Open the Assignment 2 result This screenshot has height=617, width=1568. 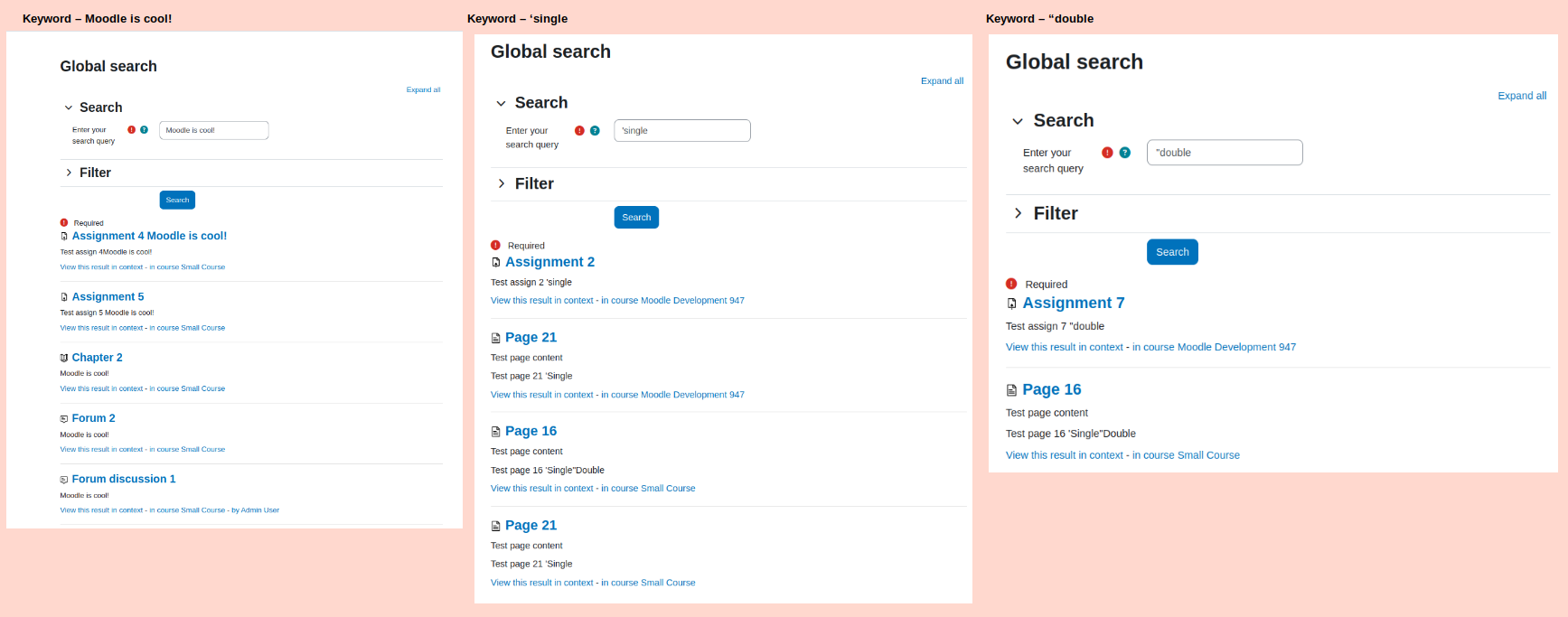[549, 262]
